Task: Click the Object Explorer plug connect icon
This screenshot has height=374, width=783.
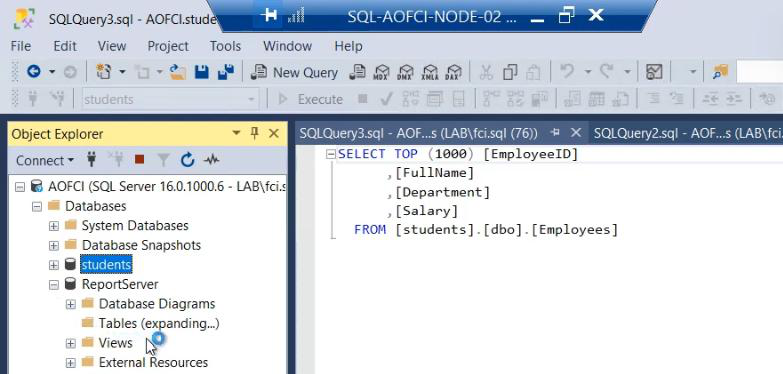Action: [91, 160]
